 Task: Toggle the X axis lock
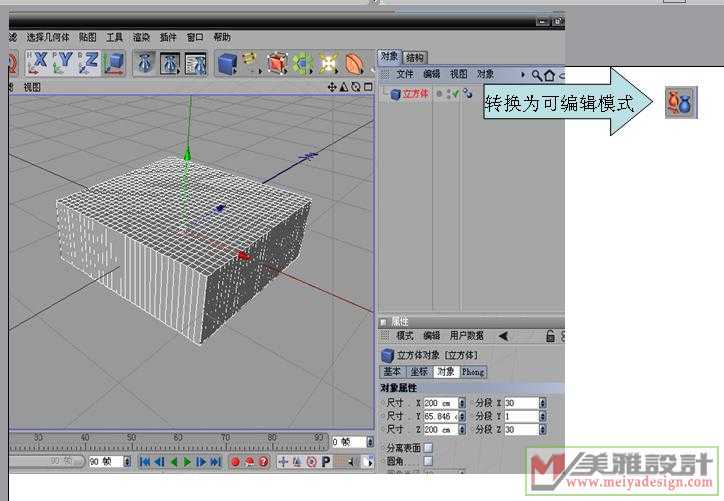pyautogui.click(x=38, y=63)
